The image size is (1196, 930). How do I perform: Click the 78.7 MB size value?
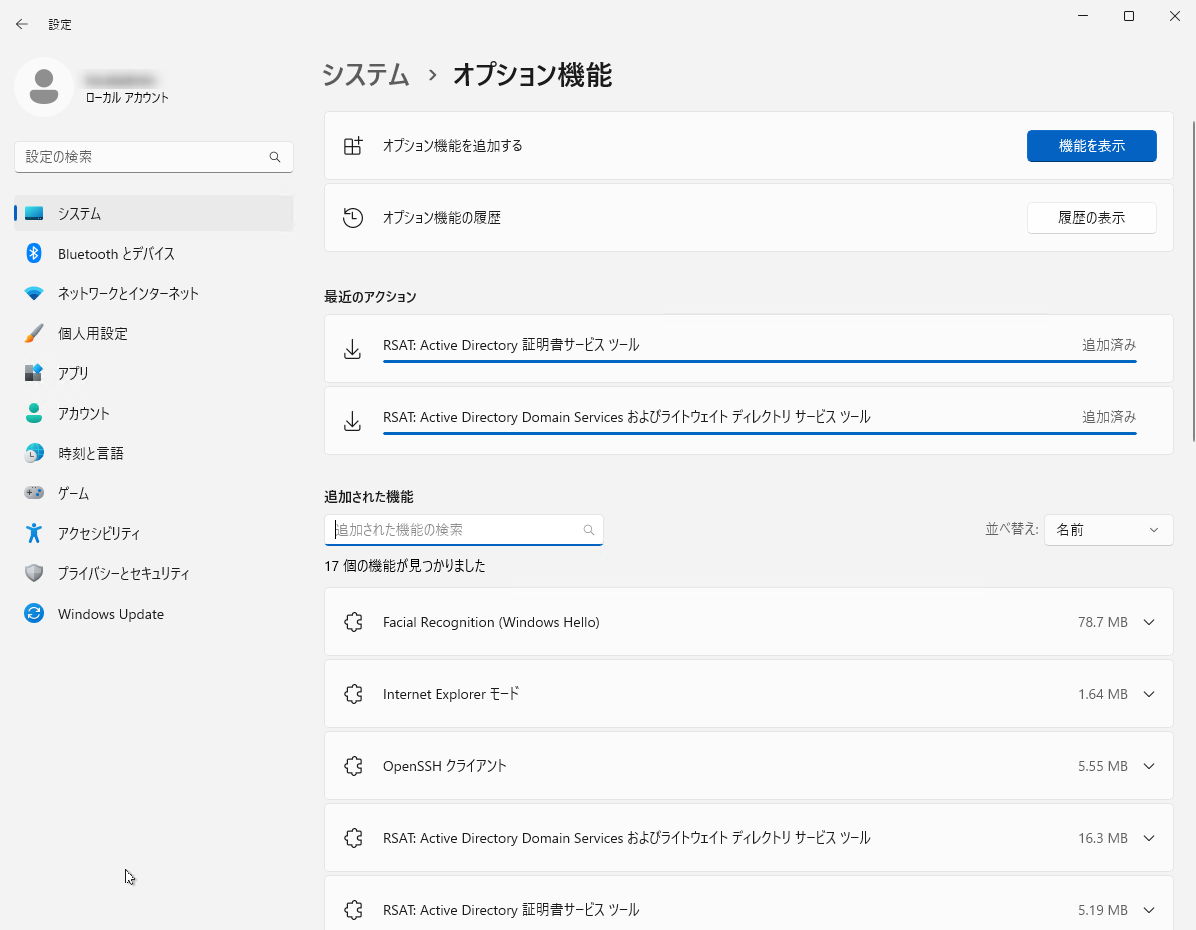(1102, 622)
